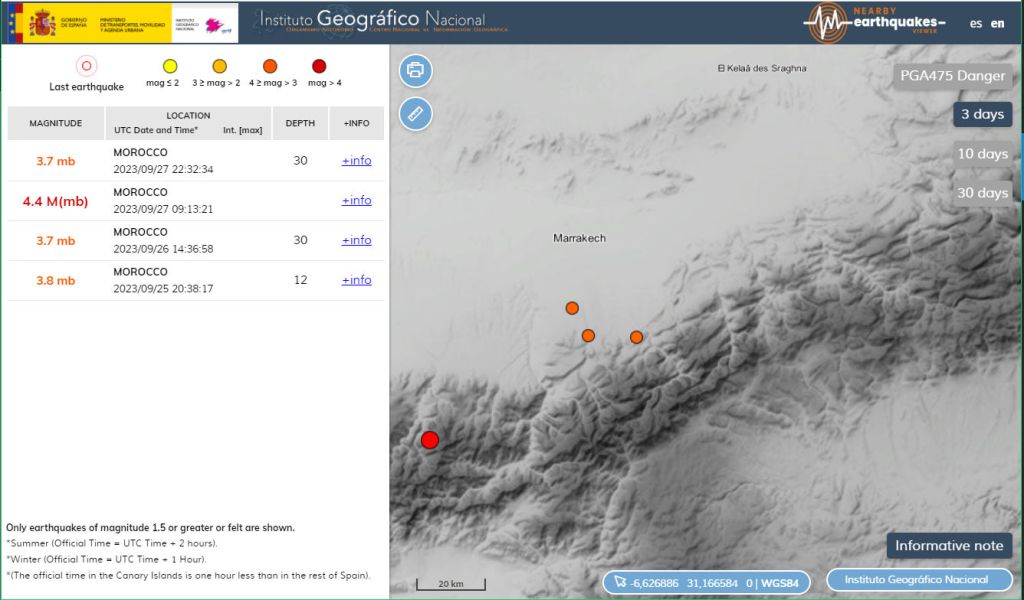
Task: Click the red magnitude 4.4 earthquake marker
Action: click(430, 440)
